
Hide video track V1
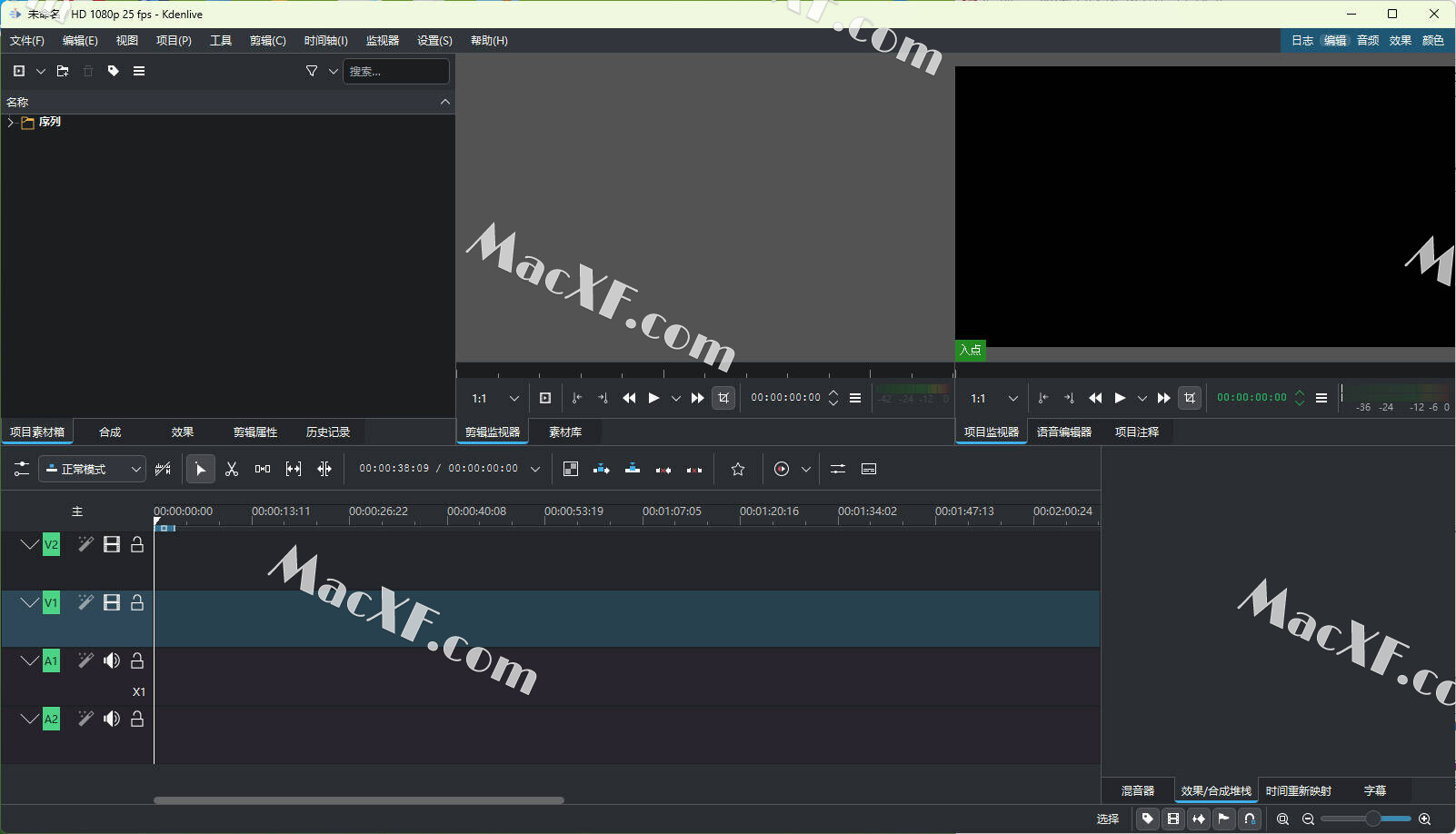[x=112, y=602]
